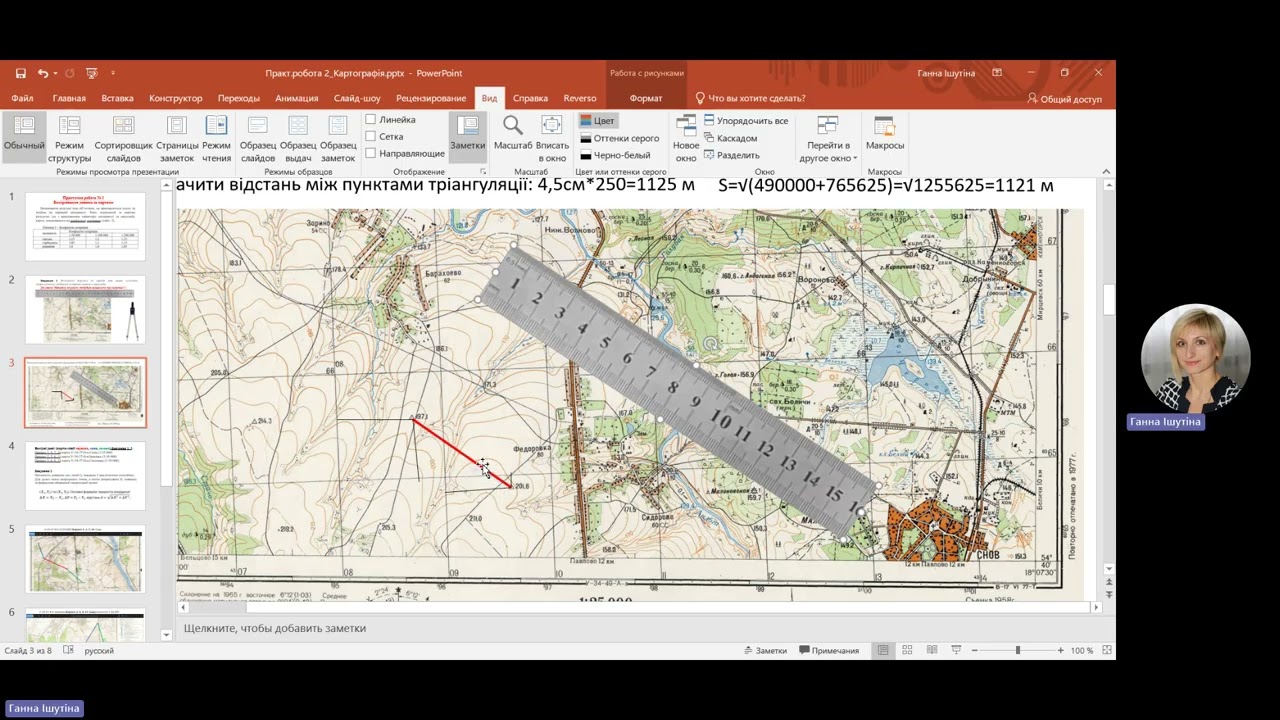Click zoom out minus button
1280x720 pixels.
pos(975,650)
